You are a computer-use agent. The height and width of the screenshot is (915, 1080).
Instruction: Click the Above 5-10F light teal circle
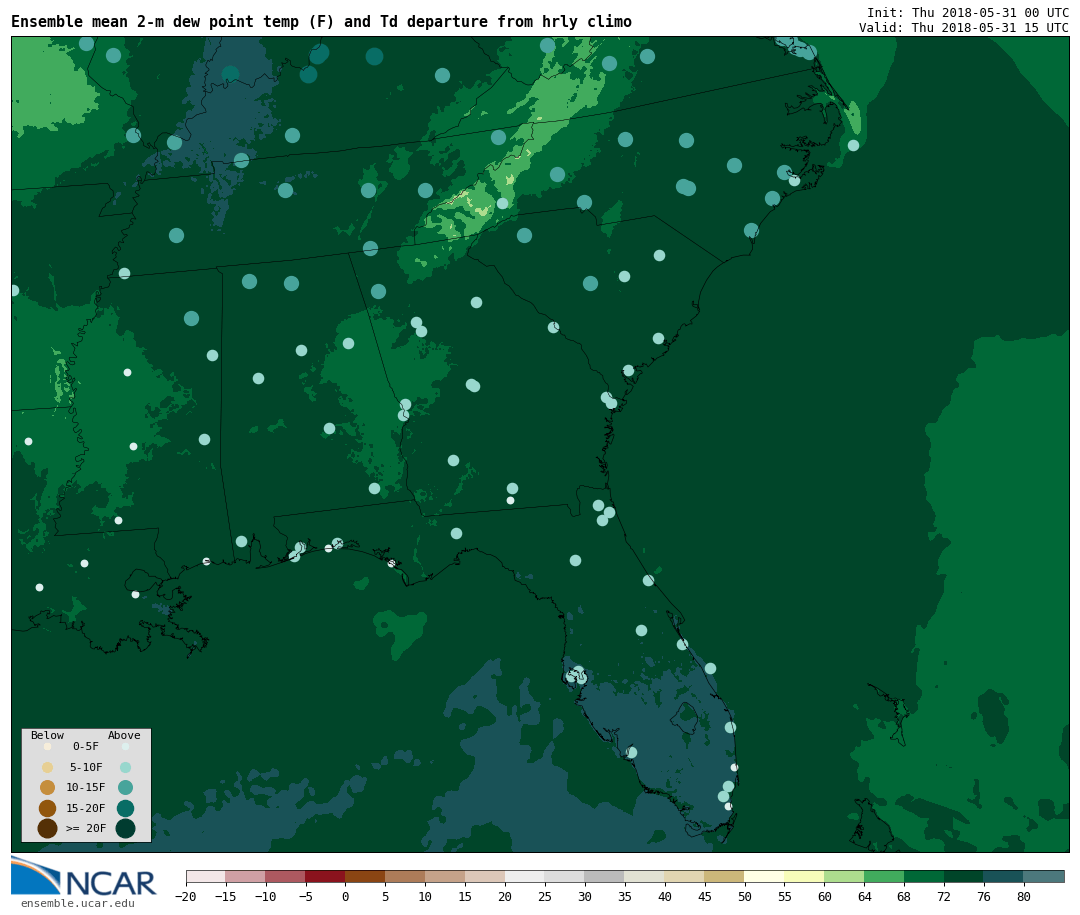[x=125, y=767]
